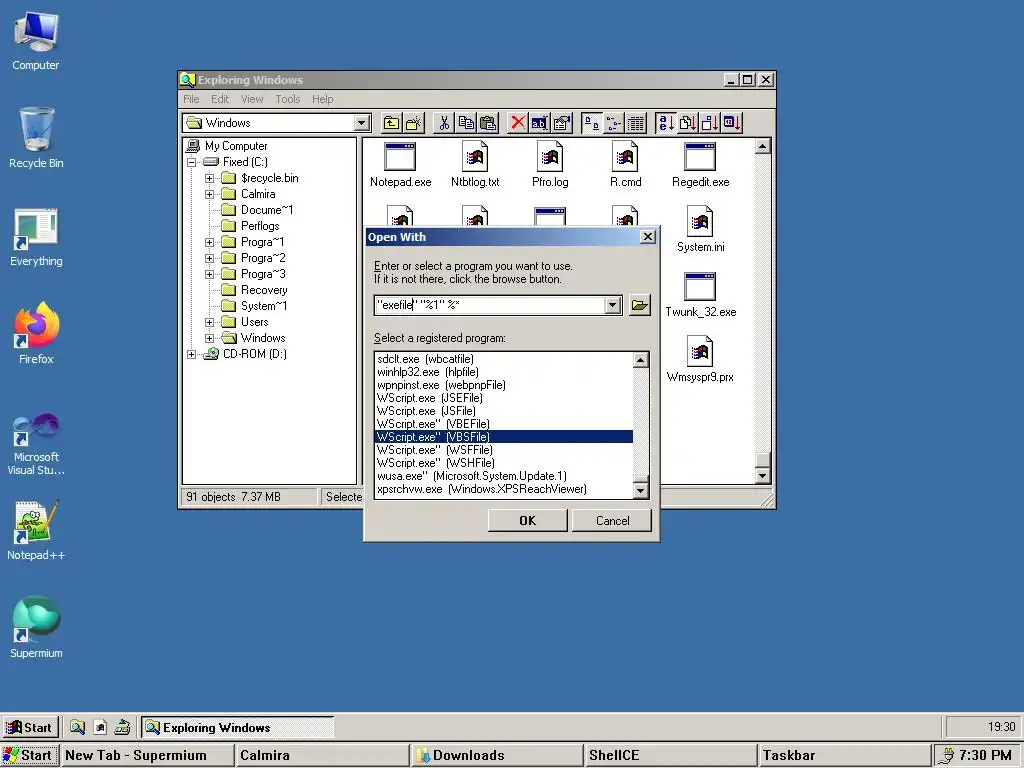Click the red X Delete toolbar icon

click(x=518, y=123)
